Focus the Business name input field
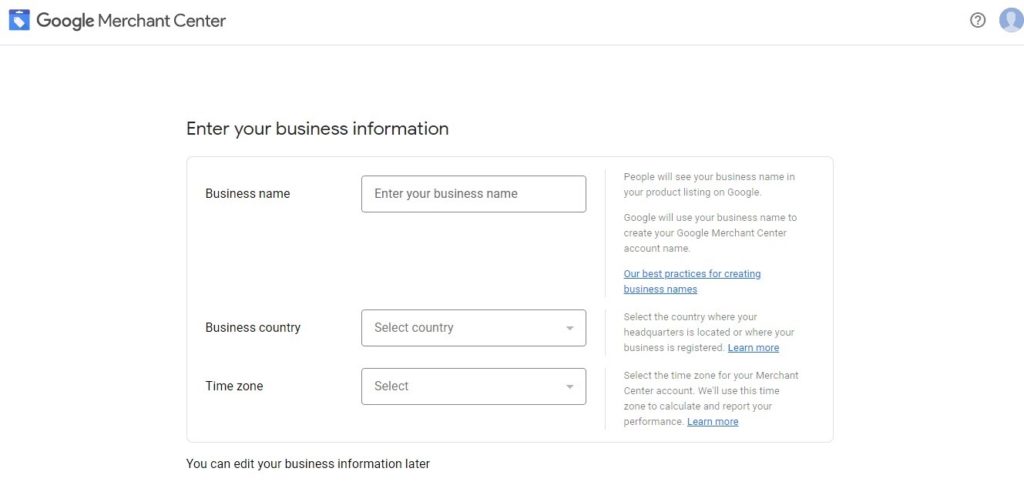Screen dimensions: 1024x495 (473, 193)
